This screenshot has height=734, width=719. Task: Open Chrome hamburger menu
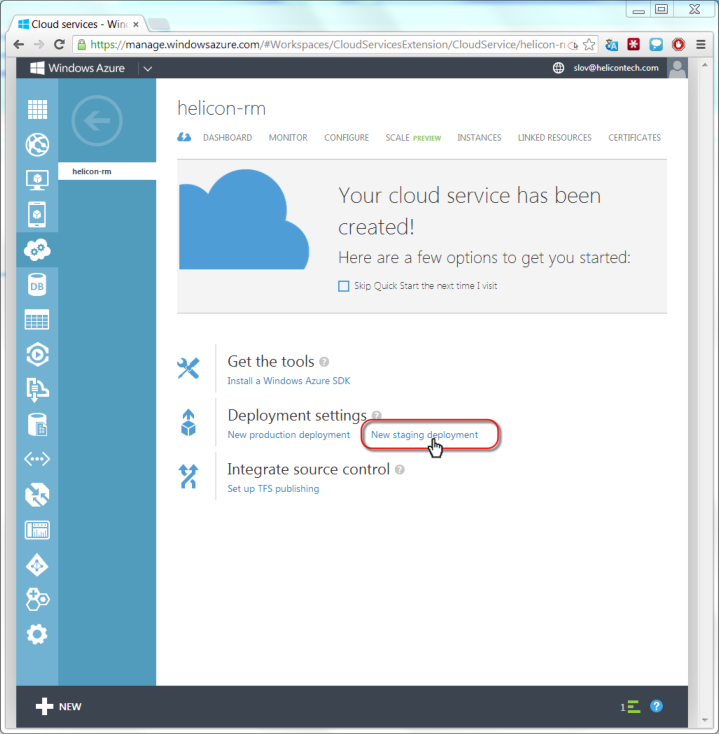tap(700, 44)
